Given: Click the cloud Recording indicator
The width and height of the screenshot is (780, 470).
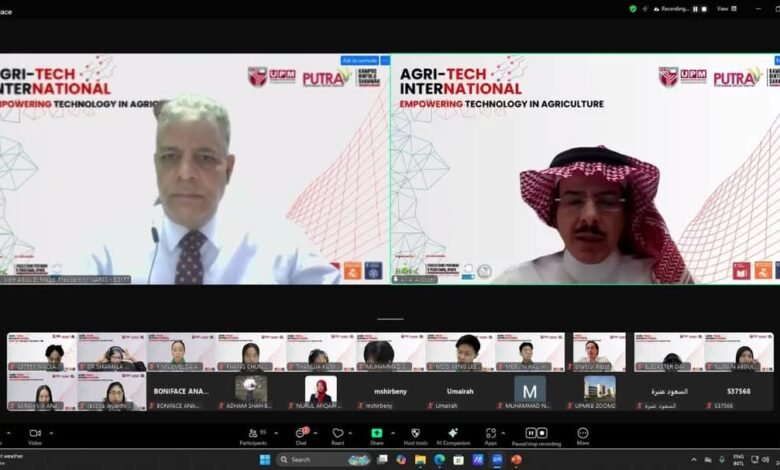Looking at the screenshot, I should pyautogui.click(x=671, y=9).
